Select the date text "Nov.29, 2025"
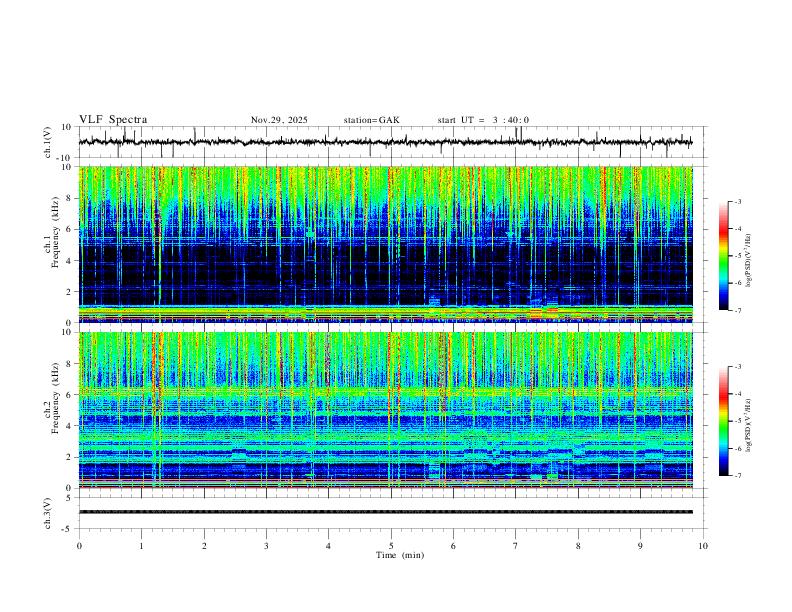792x612 pixels. [x=279, y=120]
